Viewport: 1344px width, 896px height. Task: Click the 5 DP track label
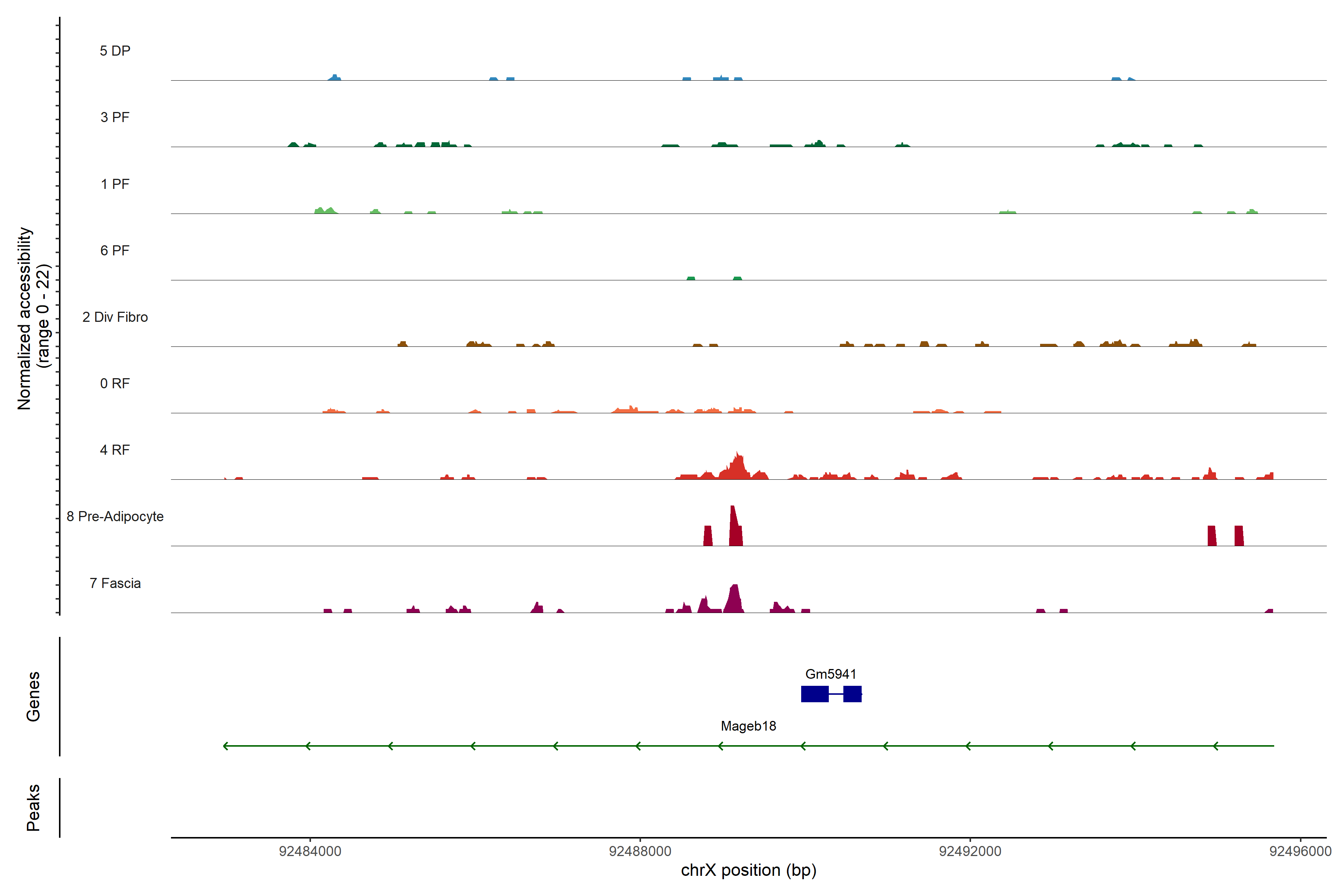click(115, 51)
